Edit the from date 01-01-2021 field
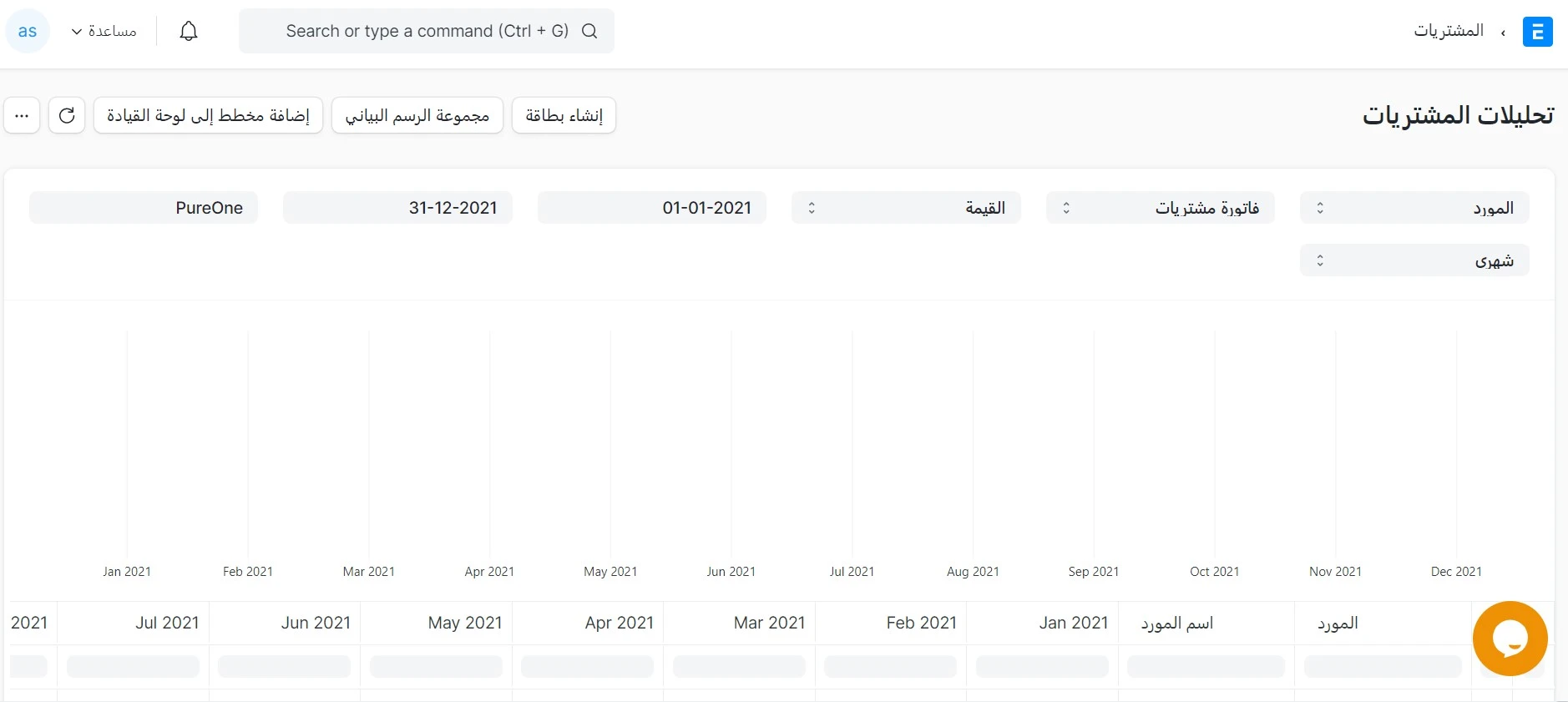1568x702 pixels. (652, 208)
